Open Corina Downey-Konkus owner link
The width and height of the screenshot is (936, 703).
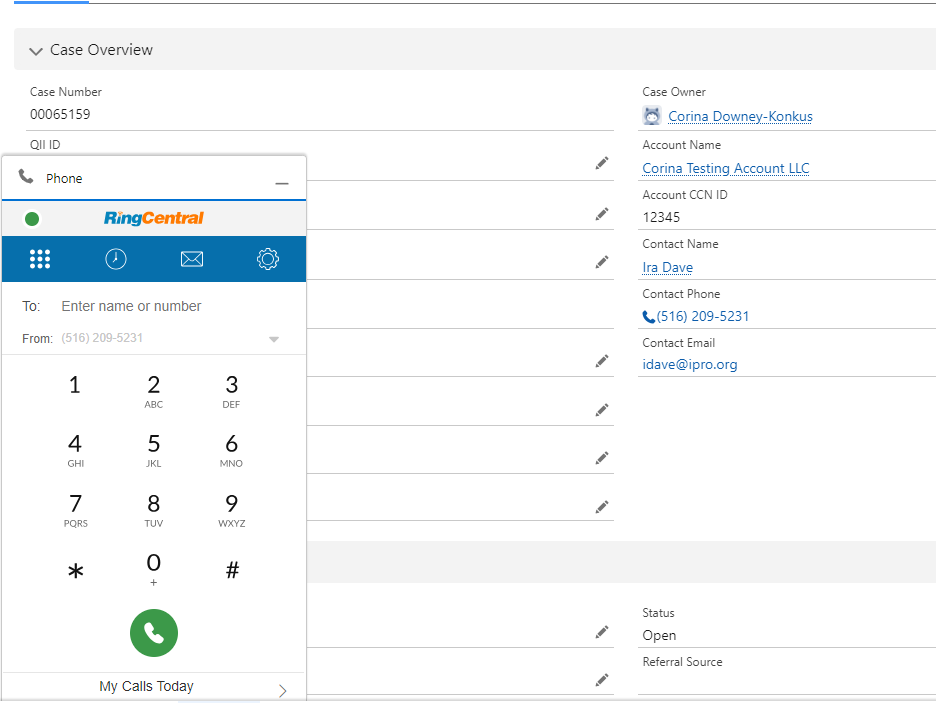(x=740, y=116)
